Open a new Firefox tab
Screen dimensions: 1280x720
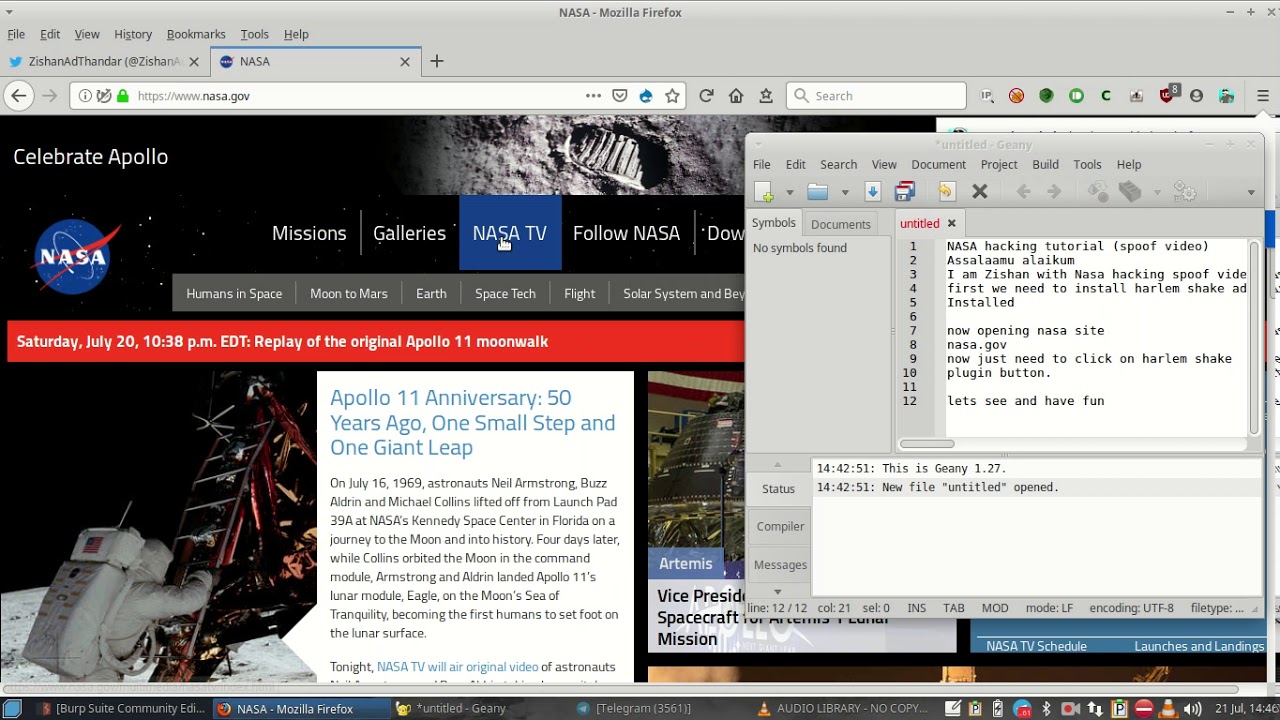pyautogui.click(x=436, y=61)
